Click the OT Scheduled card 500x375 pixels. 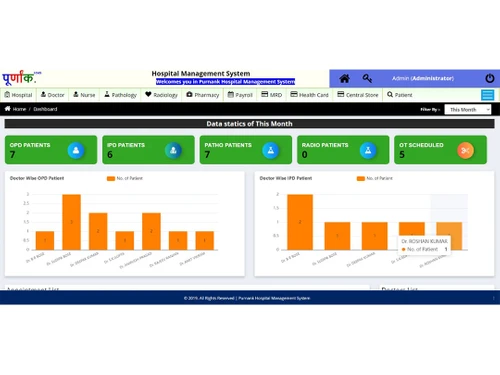pos(440,150)
